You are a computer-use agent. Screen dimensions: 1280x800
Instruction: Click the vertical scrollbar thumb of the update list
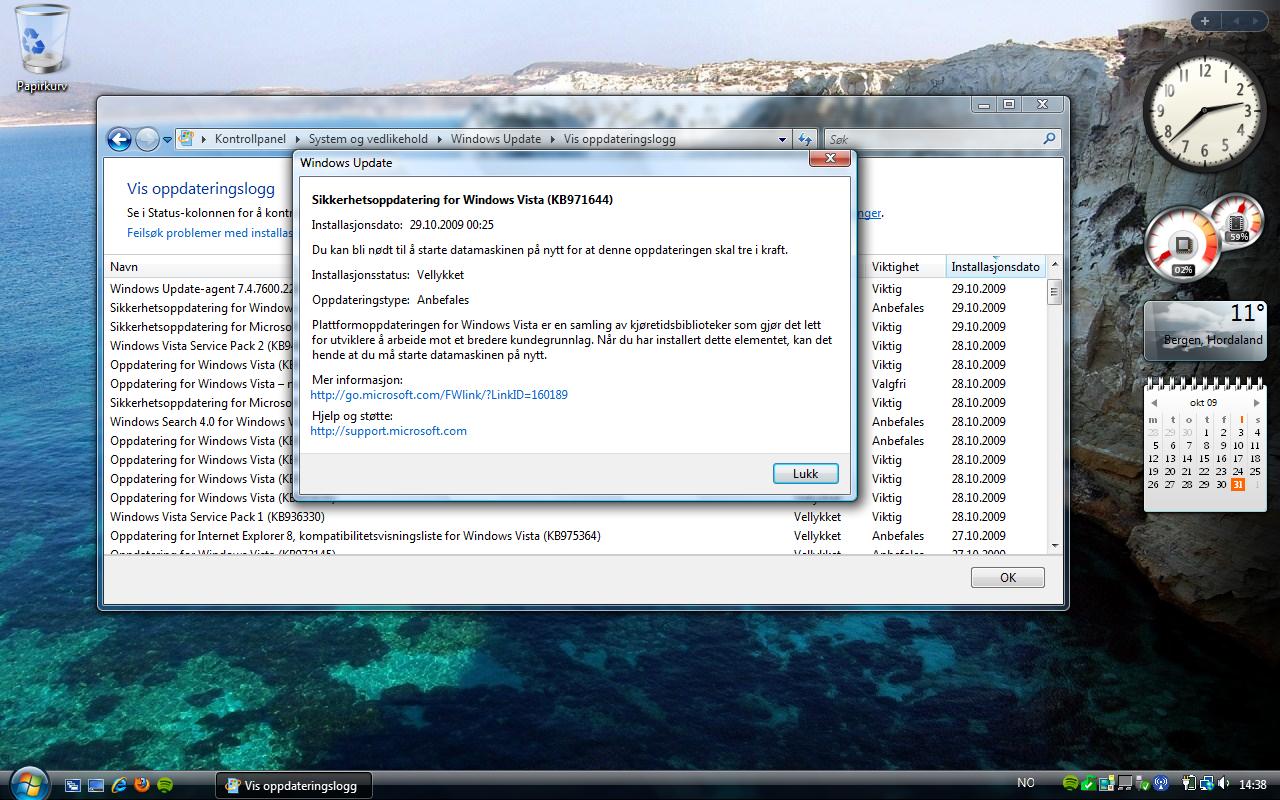(x=1053, y=292)
